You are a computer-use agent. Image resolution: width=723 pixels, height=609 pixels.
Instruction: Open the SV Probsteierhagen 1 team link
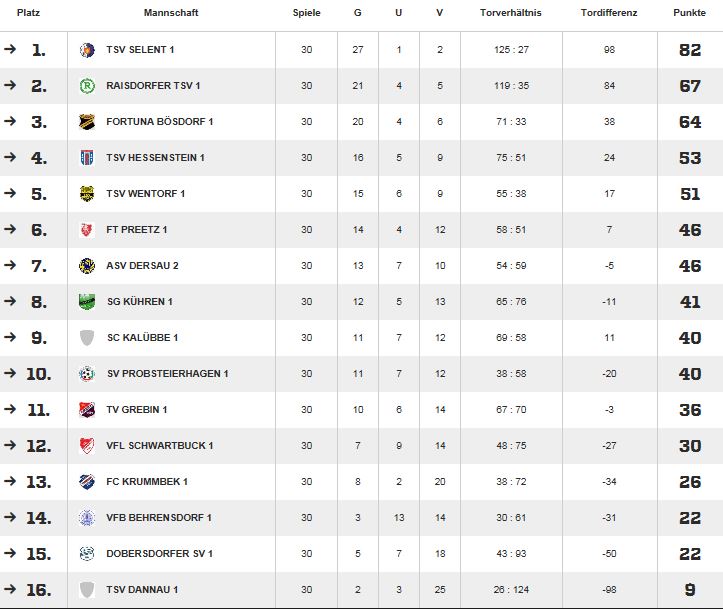[x=167, y=373]
